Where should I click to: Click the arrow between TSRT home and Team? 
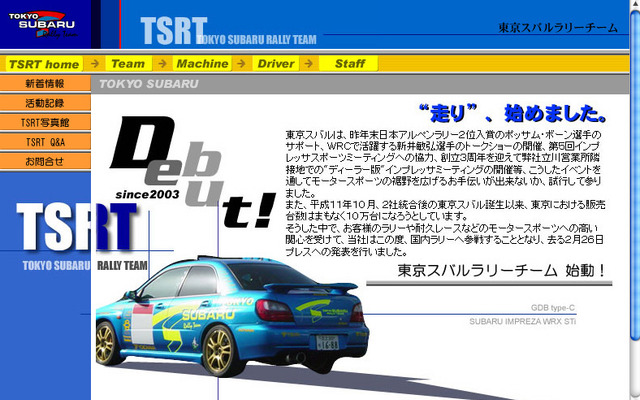(95, 64)
